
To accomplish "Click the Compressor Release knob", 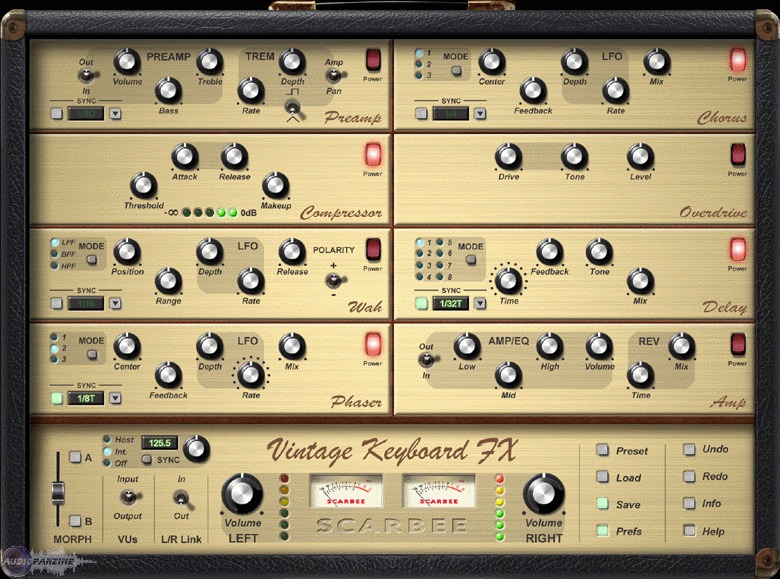I will 234,157.
